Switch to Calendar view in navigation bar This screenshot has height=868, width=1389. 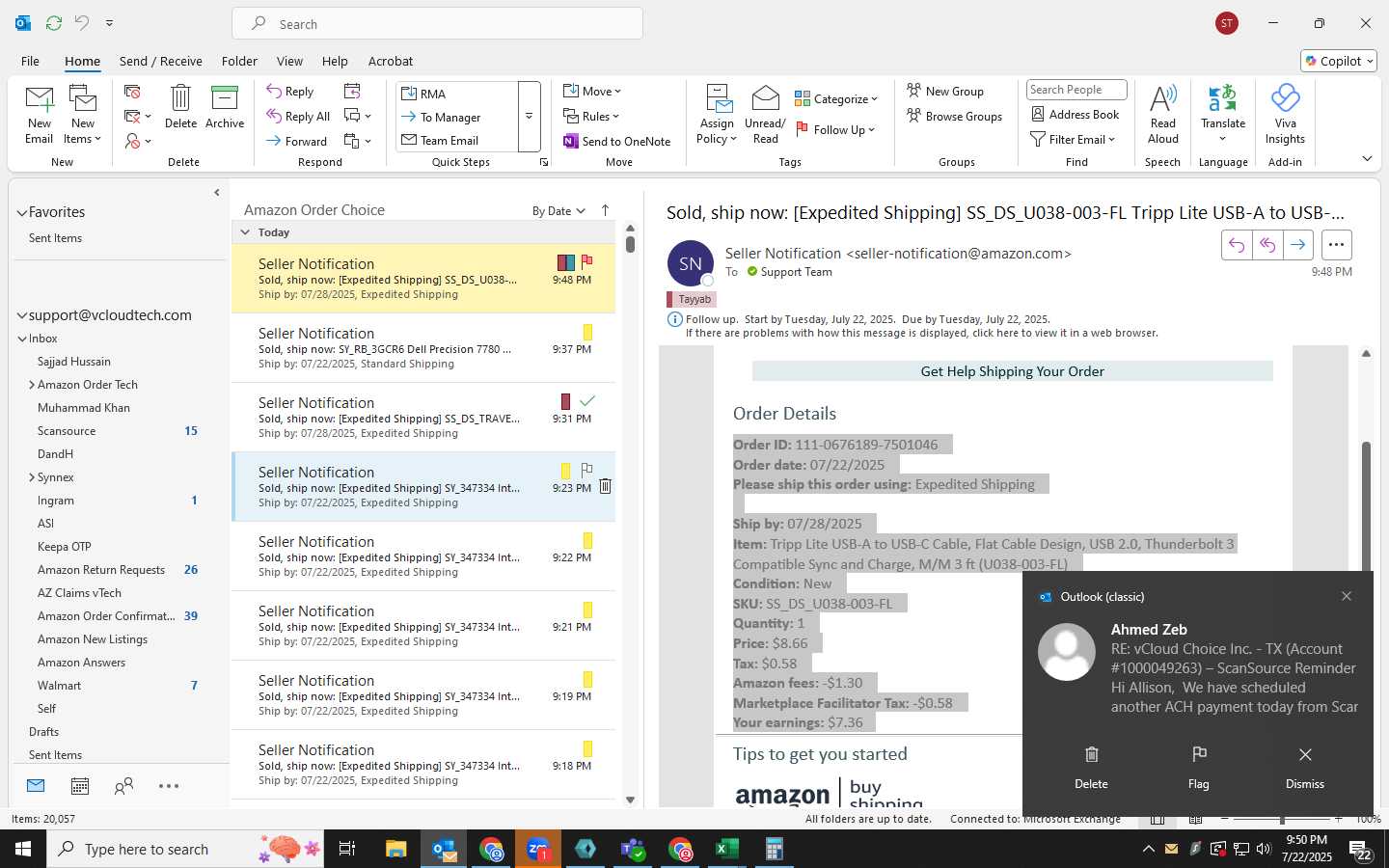coord(80,786)
